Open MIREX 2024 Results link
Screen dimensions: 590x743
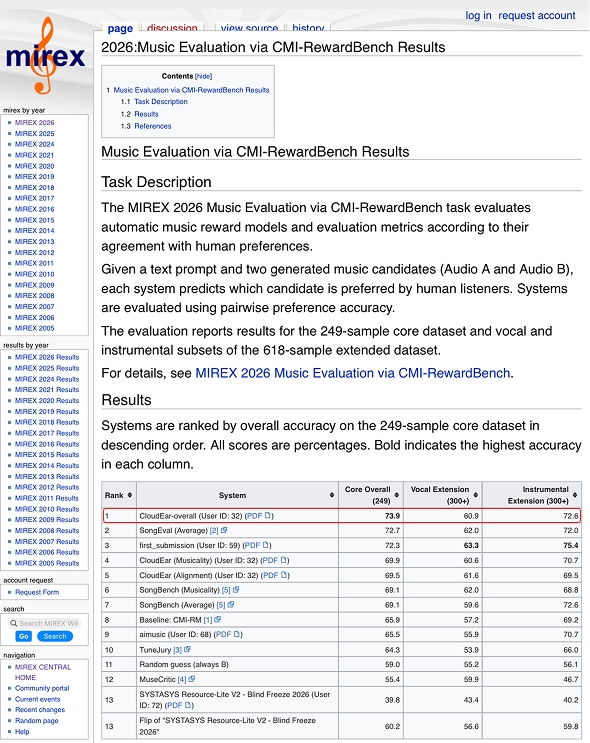pyautogui.click(x=47, y=379)
